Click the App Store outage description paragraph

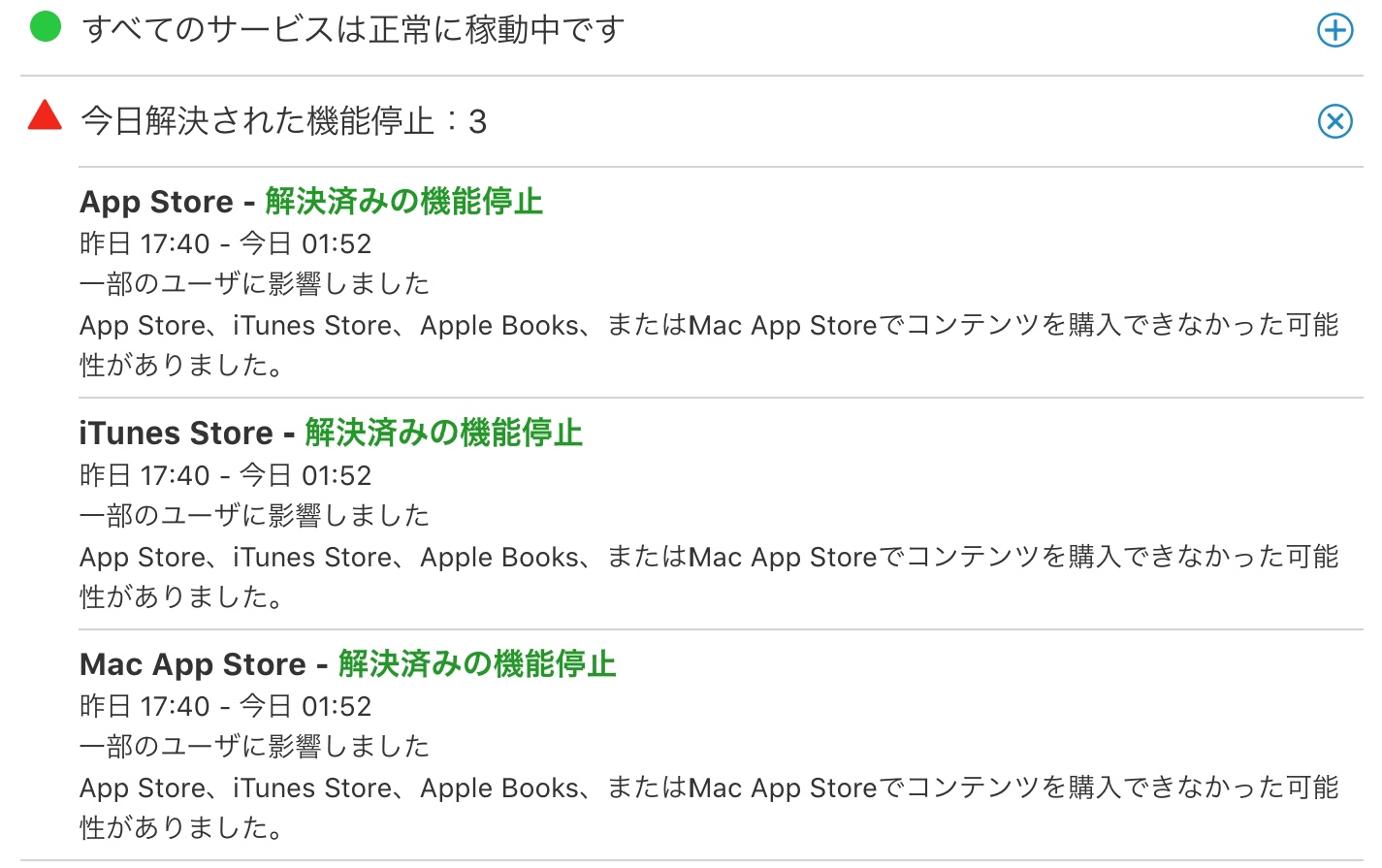[708, 344]
